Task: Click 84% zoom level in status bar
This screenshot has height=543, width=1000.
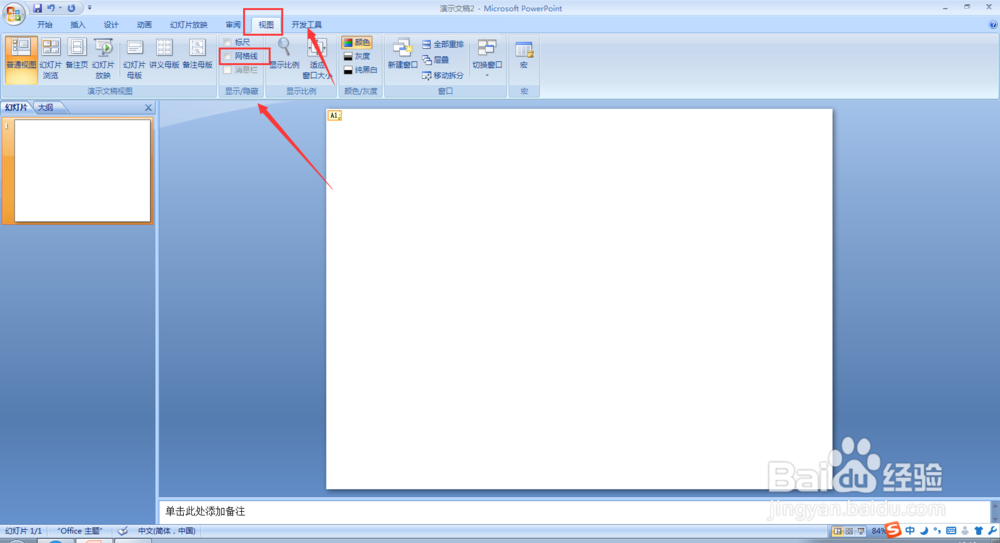Action: coord(878,531)
